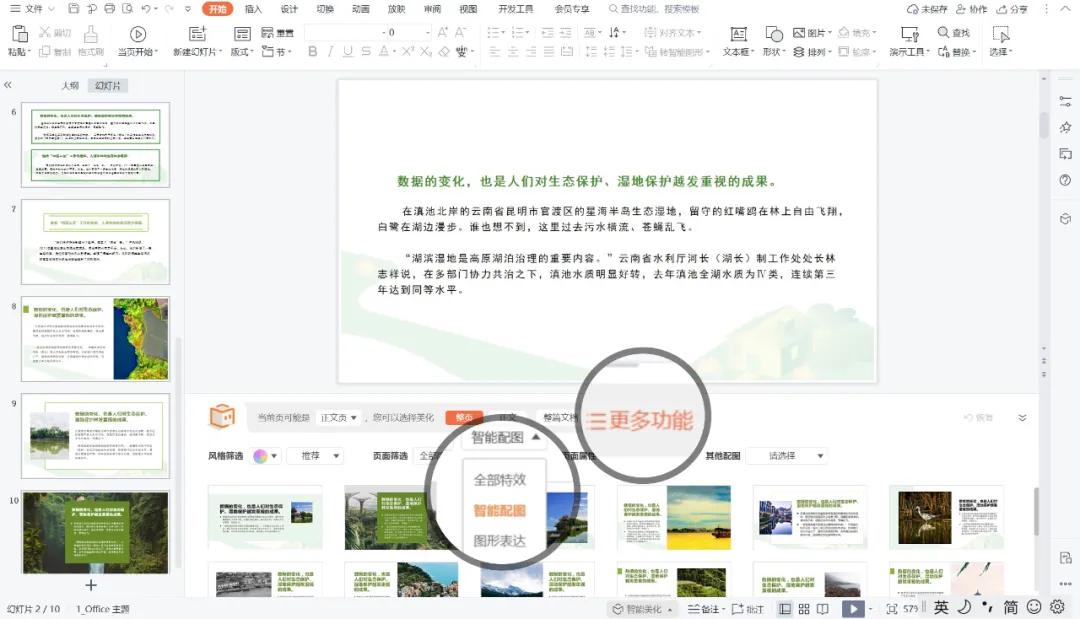The width and height of the screenshot is (1080, 619).
Task: Switch to the 插入 ribbon tab
Action: coord(253,10)
